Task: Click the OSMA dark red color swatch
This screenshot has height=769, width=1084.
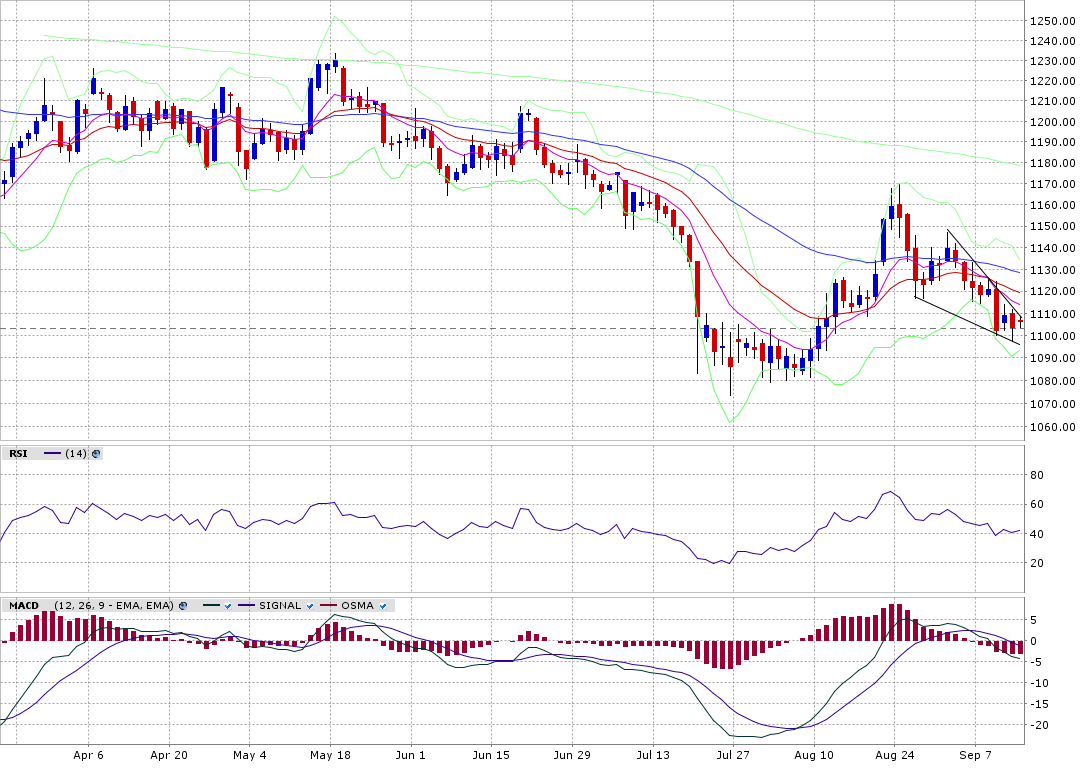Action: tap(328, 606)
